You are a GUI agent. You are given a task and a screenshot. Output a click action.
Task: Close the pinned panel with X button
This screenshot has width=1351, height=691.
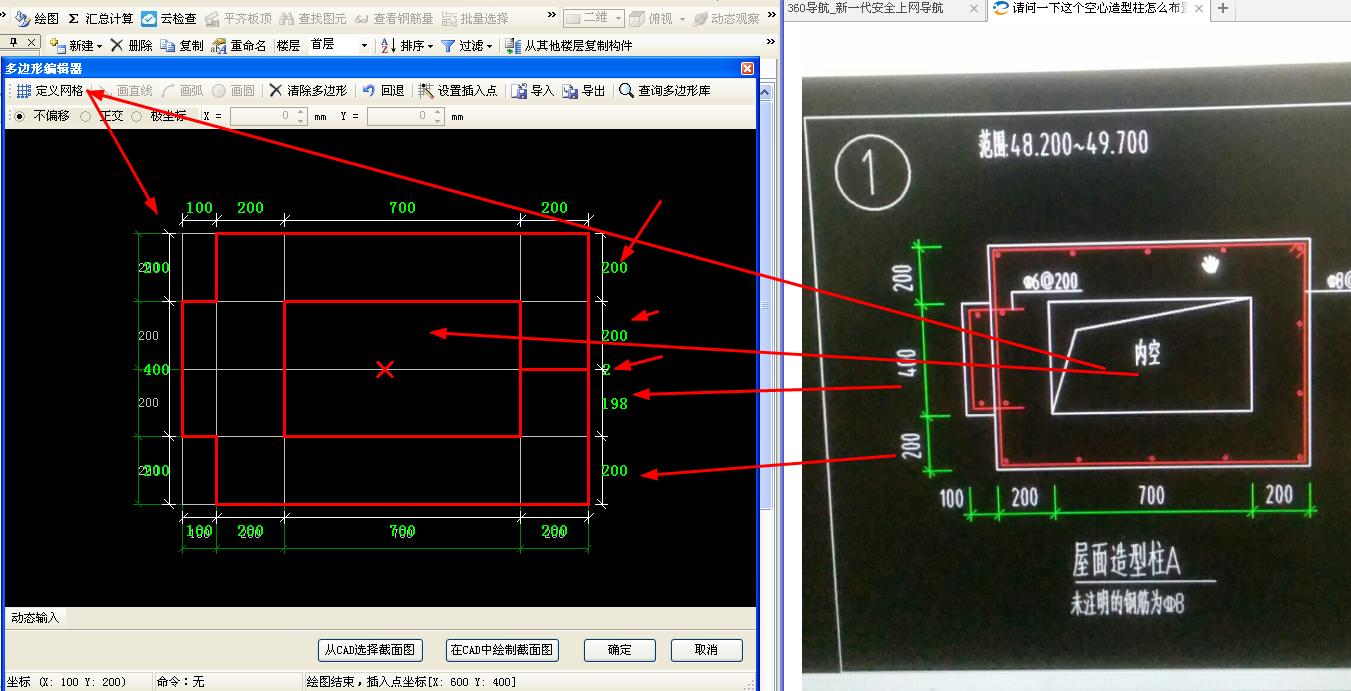click(x=31, y=43)
